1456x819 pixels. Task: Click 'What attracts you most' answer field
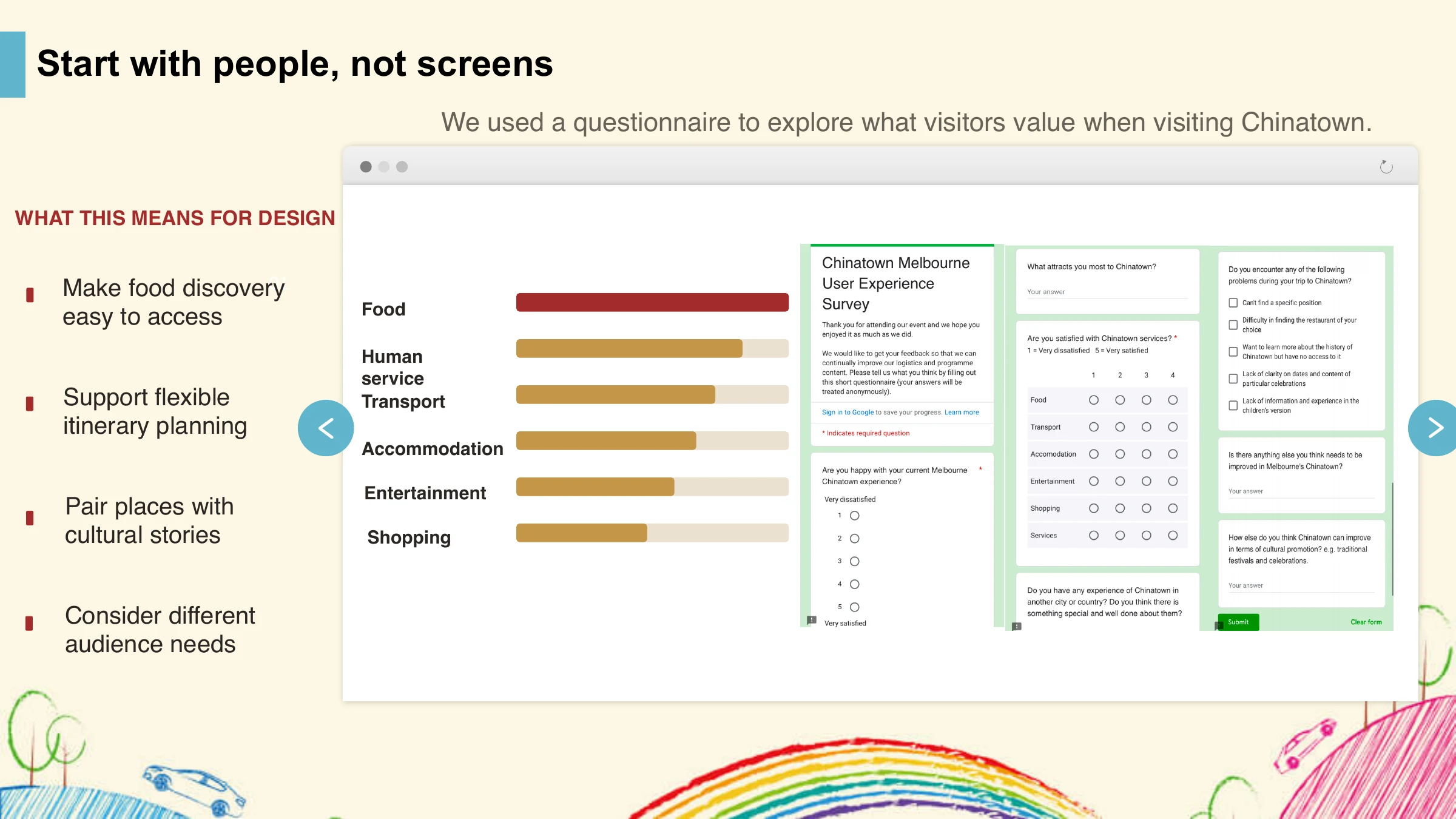click(1107, 292)
